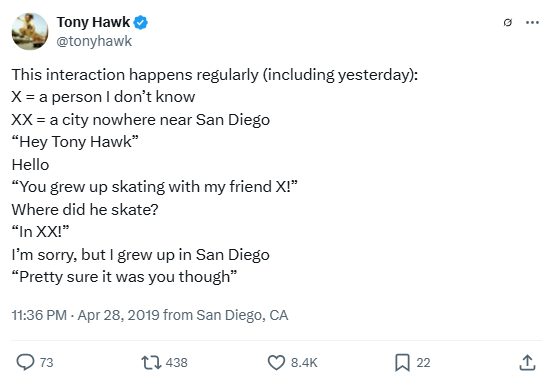Click the Apr 28, 2019 date

pos(119,315)
